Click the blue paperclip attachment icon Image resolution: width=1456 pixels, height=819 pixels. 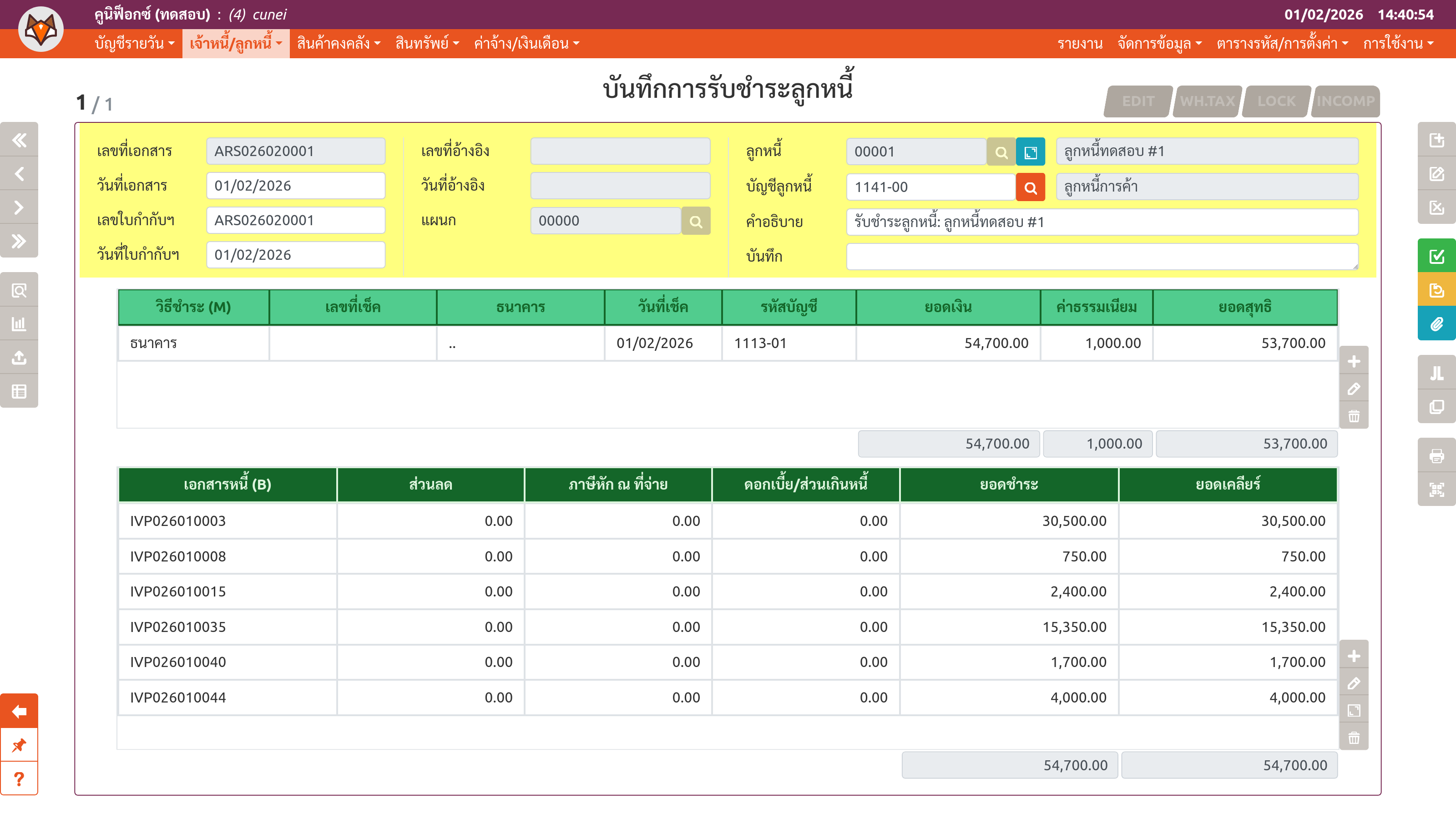(x=1436, y=324)
